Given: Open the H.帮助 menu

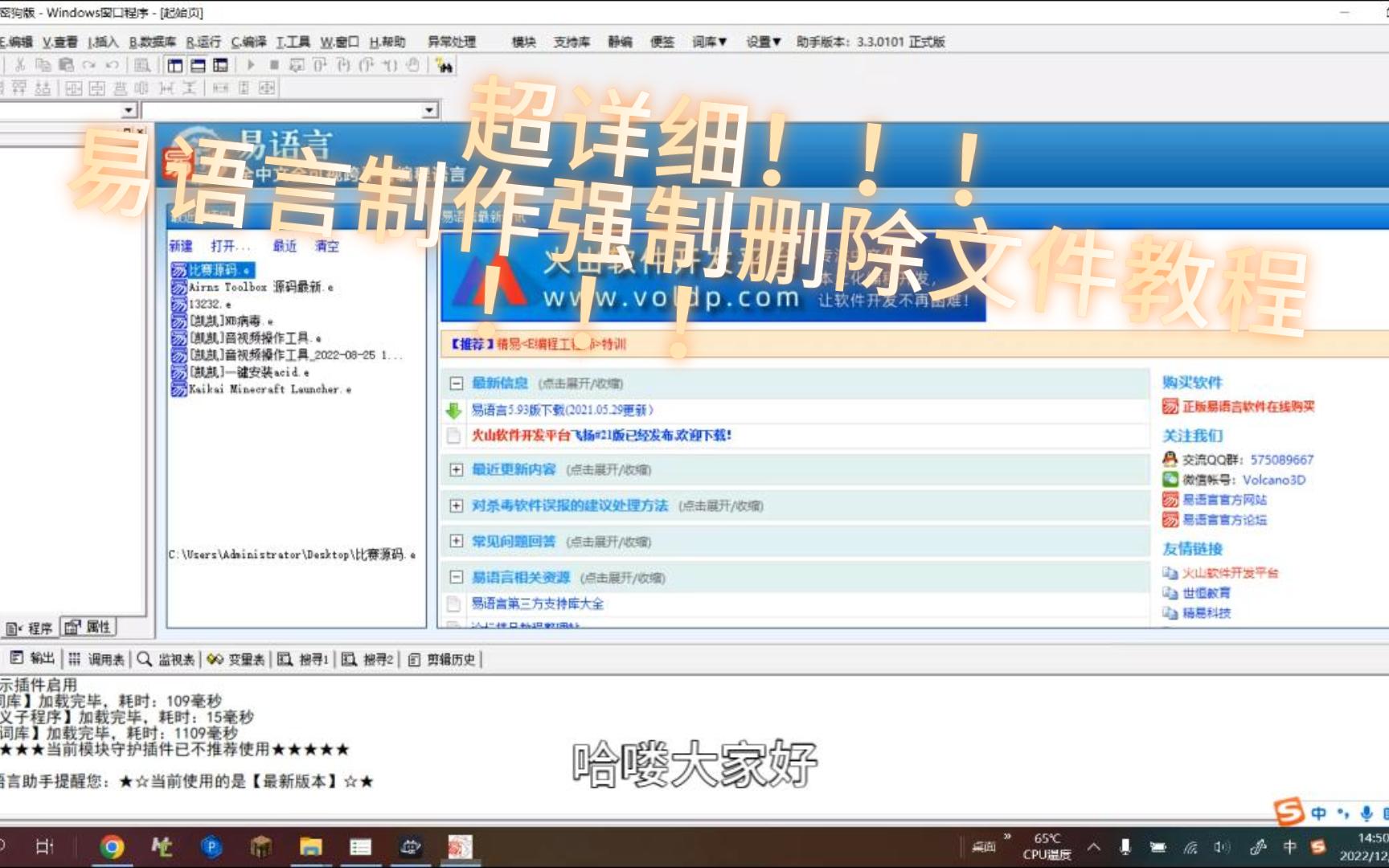Looking at the screenshot, I should point(387,42).
